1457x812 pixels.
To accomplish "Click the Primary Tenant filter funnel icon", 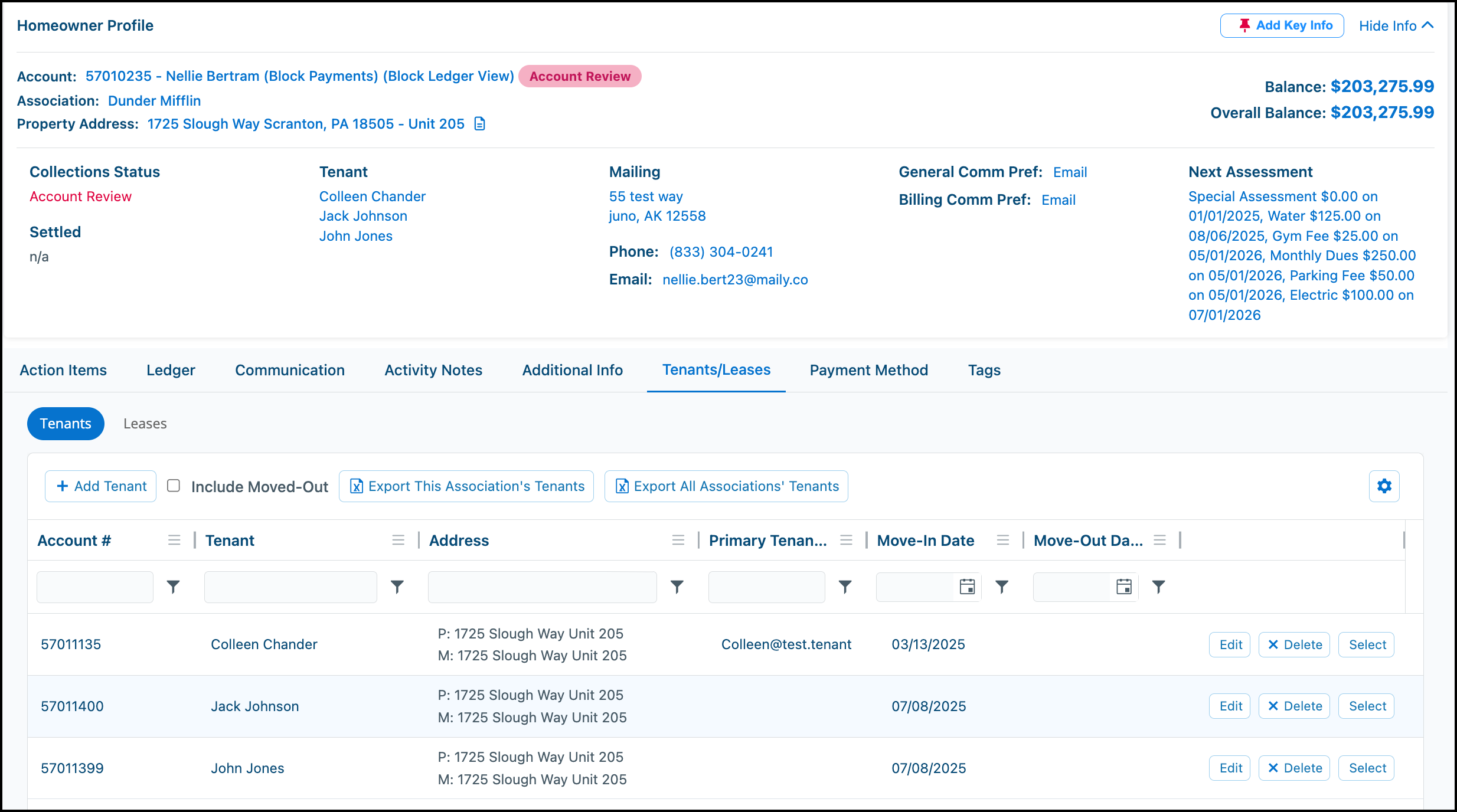I will point(845,587).
